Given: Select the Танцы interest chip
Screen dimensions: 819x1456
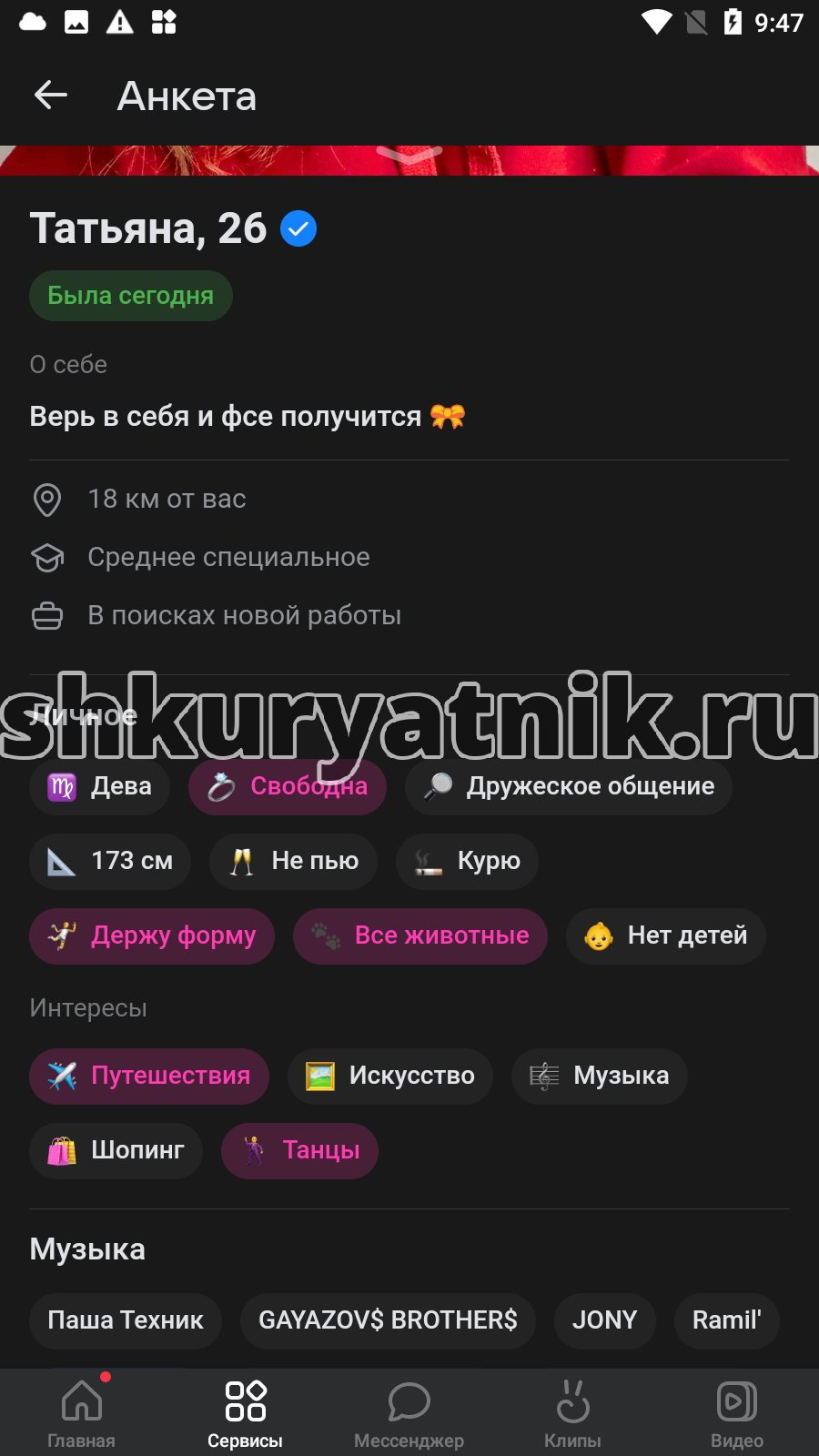Looking at the screenshot, I should (299, 1151).
